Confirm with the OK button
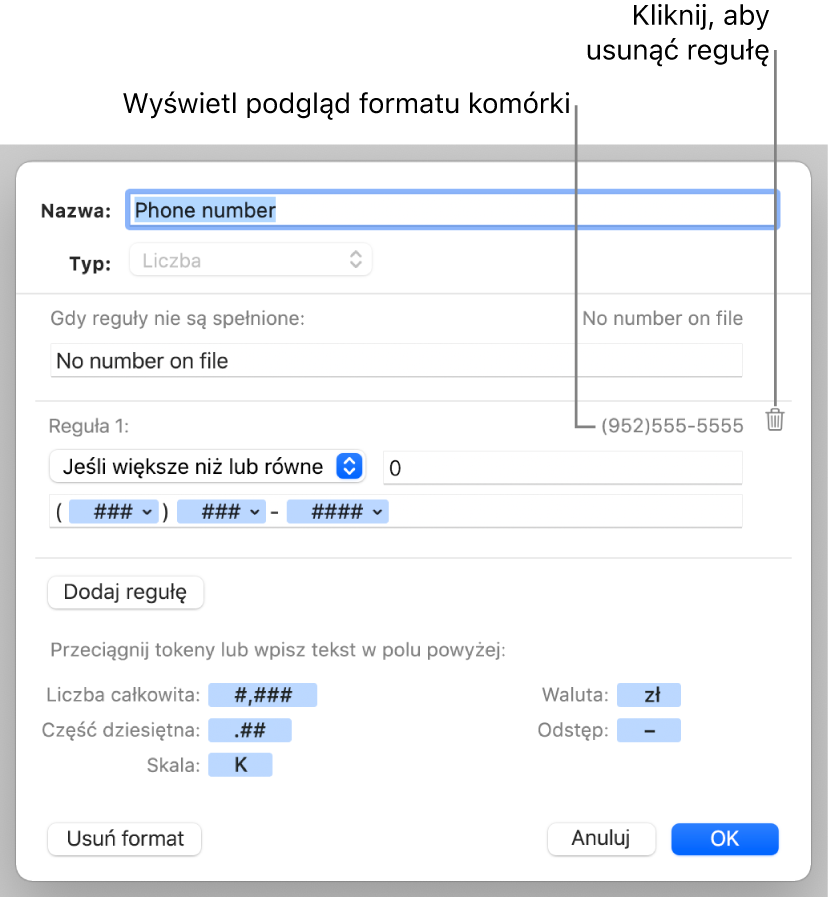This screenshot has width=828, height=897. point(724,839)
